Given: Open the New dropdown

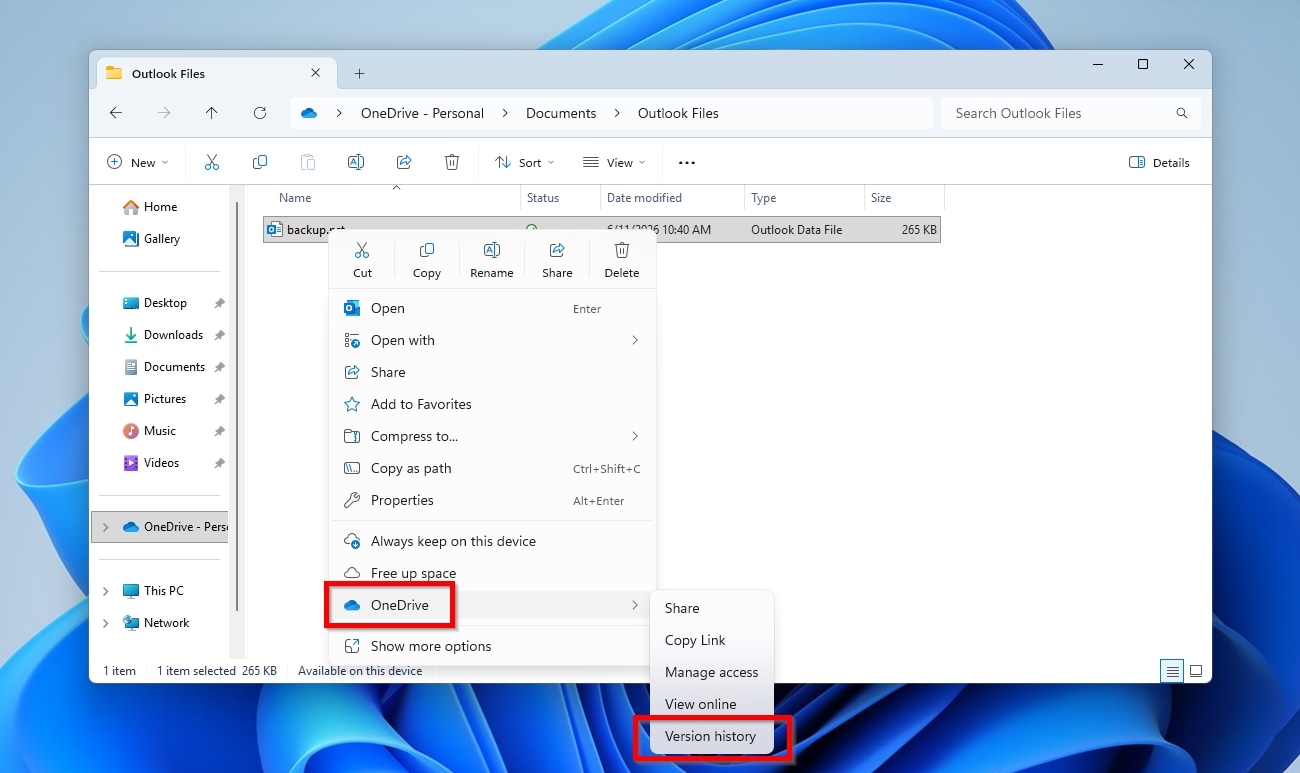Looking at the screenshot, I should [x=138, y=162].
